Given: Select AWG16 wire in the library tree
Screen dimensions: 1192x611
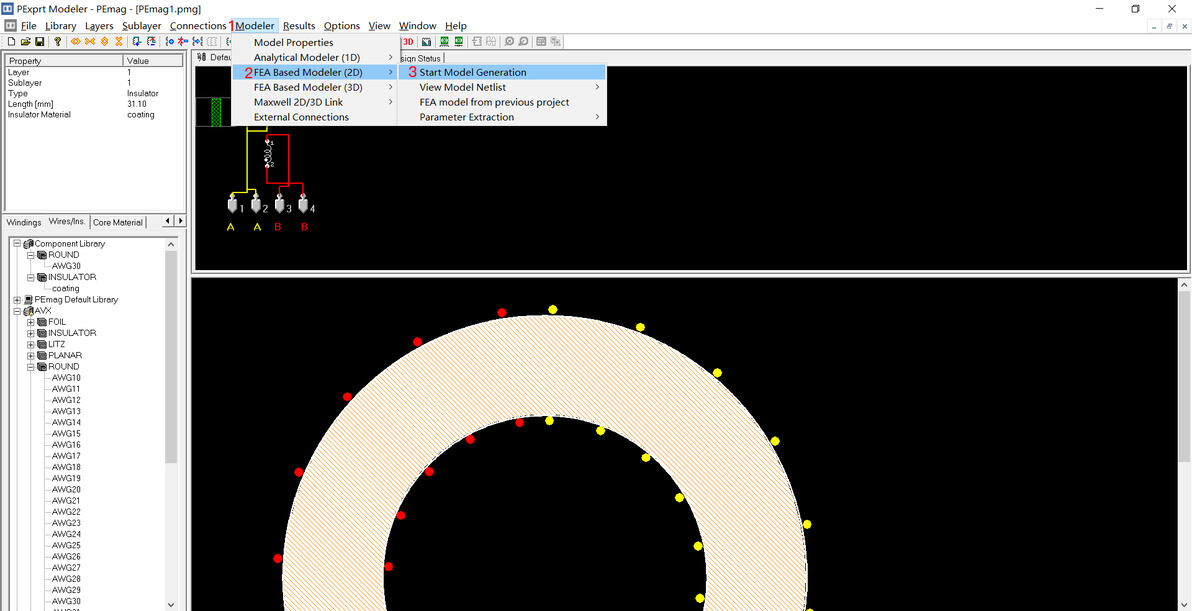Looking at the screenshot, I should tap(66, 445).
